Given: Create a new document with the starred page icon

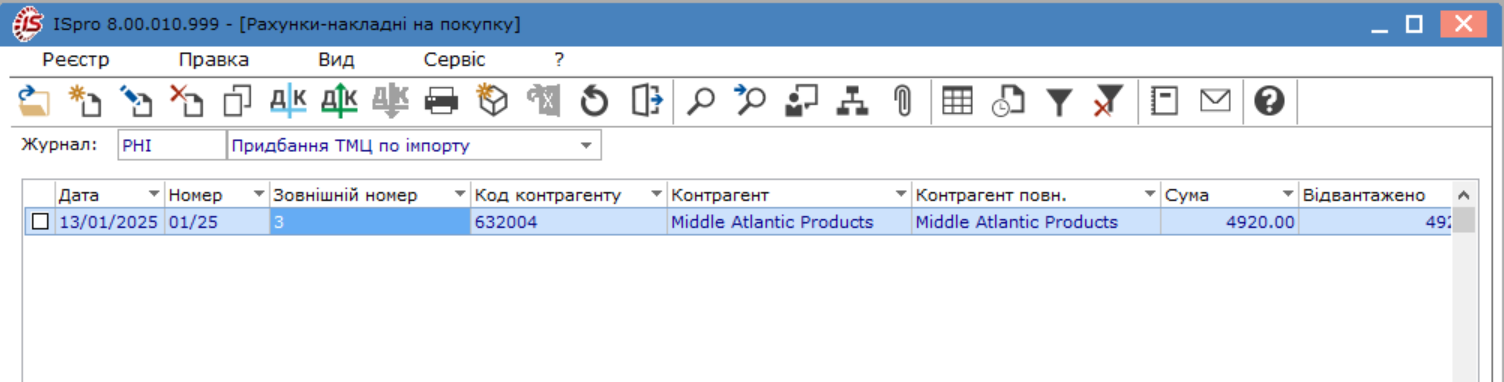Looking at the screenshot, I should coord(85,101).
